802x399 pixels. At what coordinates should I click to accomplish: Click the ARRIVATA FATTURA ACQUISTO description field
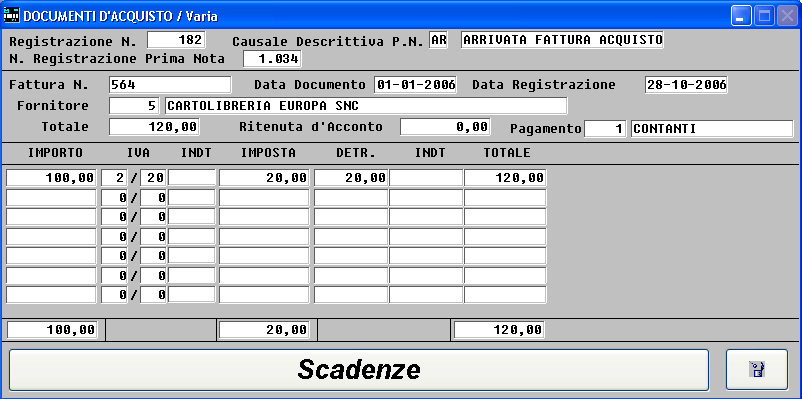tap(562, 40)
